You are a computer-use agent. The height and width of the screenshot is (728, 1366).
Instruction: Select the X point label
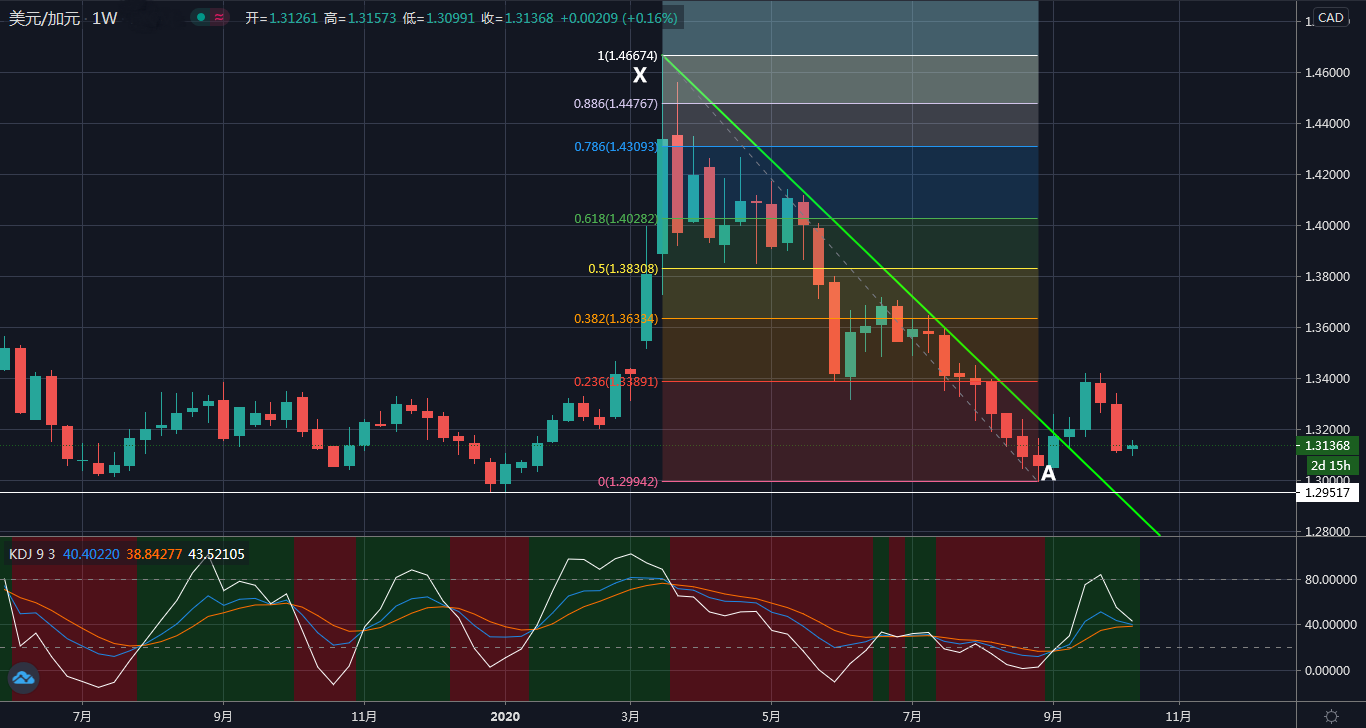640,75
